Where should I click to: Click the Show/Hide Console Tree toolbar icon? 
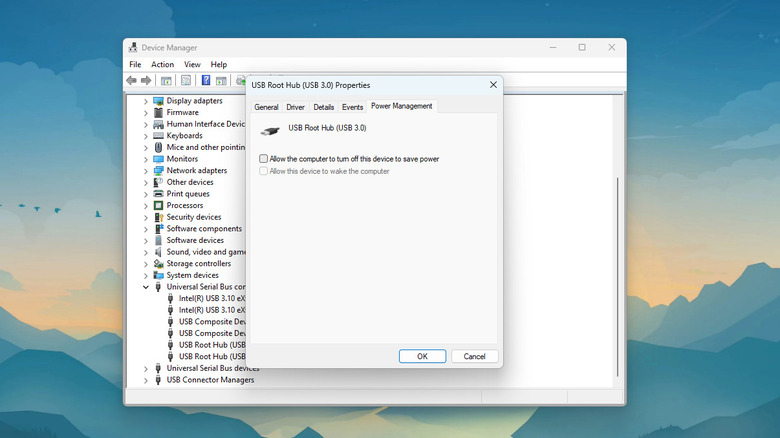point(167,80)
